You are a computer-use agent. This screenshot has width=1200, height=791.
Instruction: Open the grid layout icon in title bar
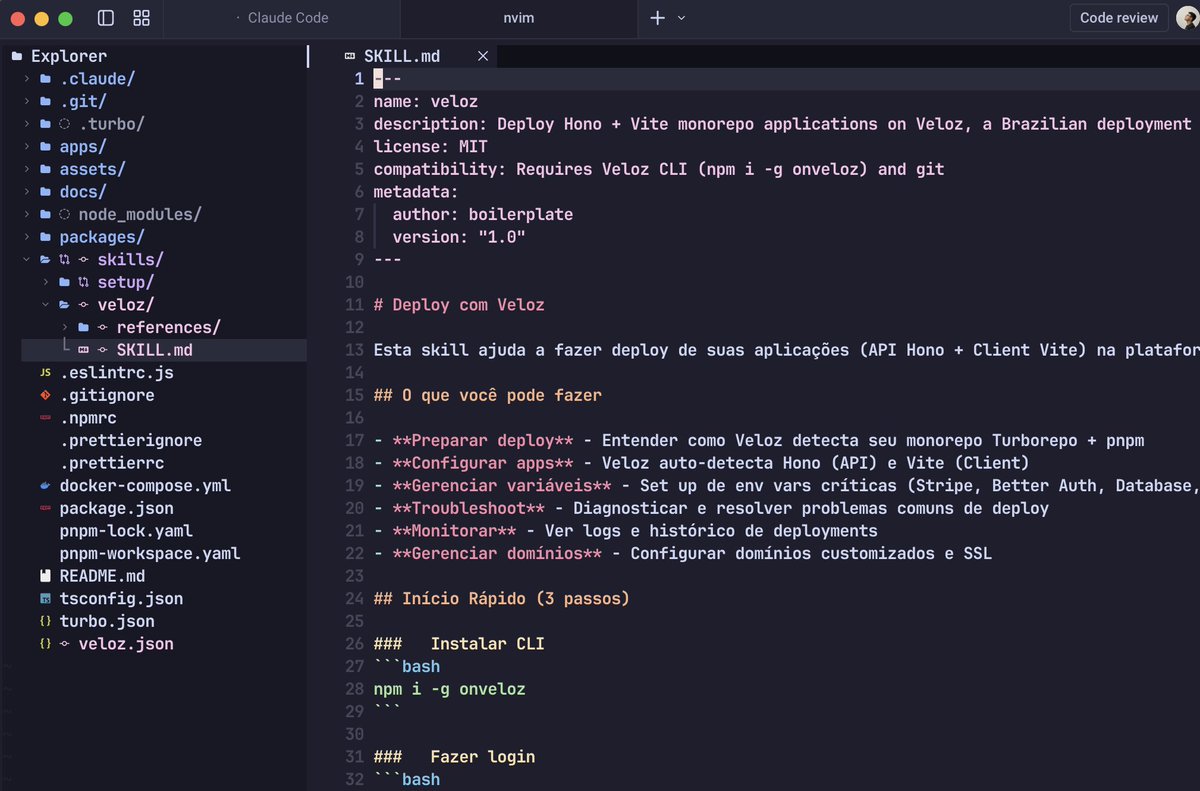pos(141,18)
